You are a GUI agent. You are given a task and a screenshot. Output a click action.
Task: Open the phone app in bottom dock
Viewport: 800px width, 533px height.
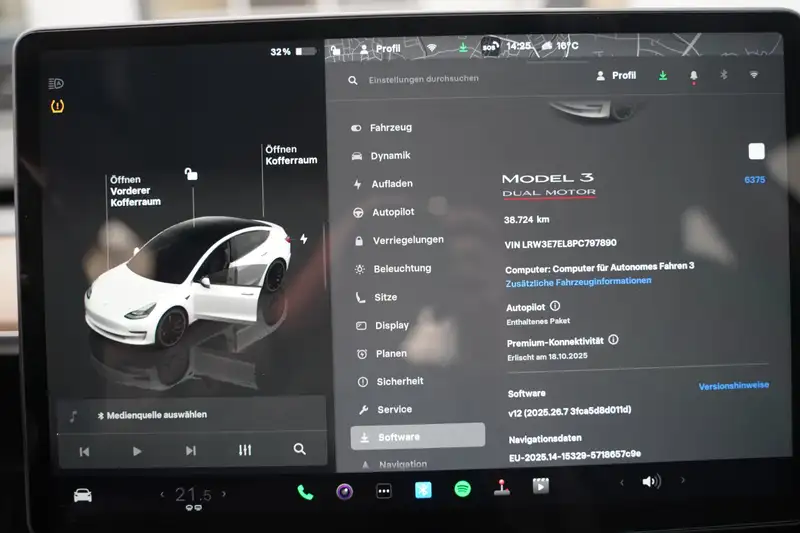[305, 491]
